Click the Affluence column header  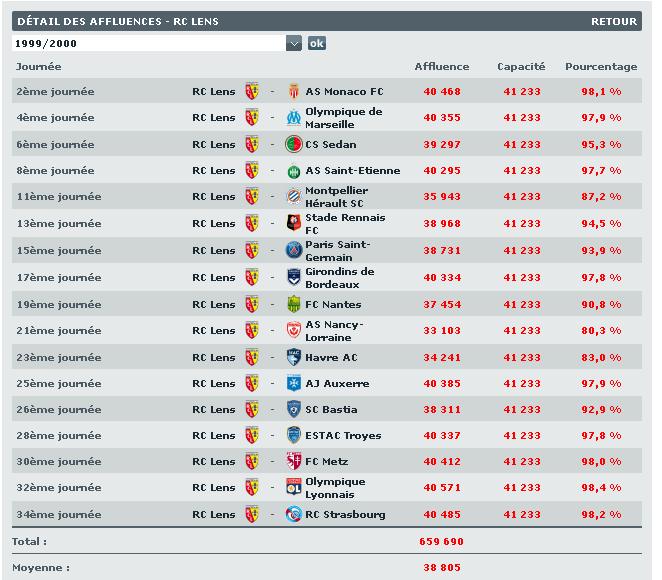(441, 67)
